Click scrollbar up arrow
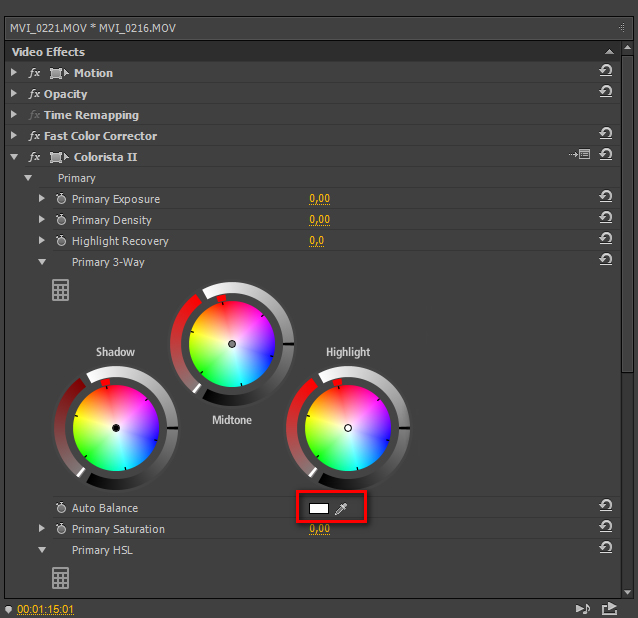The width and height of the screenshot is (638, 618). point(627,48)
